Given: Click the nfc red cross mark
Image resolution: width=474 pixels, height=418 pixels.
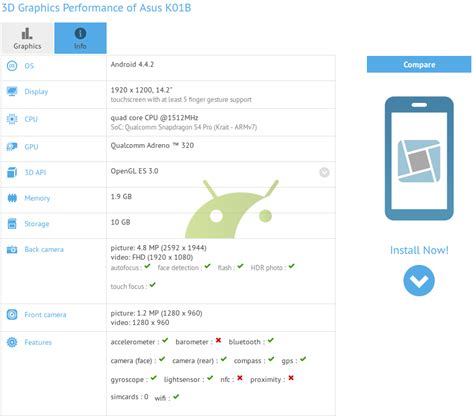Looking at the screenshot, I should 240,378.
